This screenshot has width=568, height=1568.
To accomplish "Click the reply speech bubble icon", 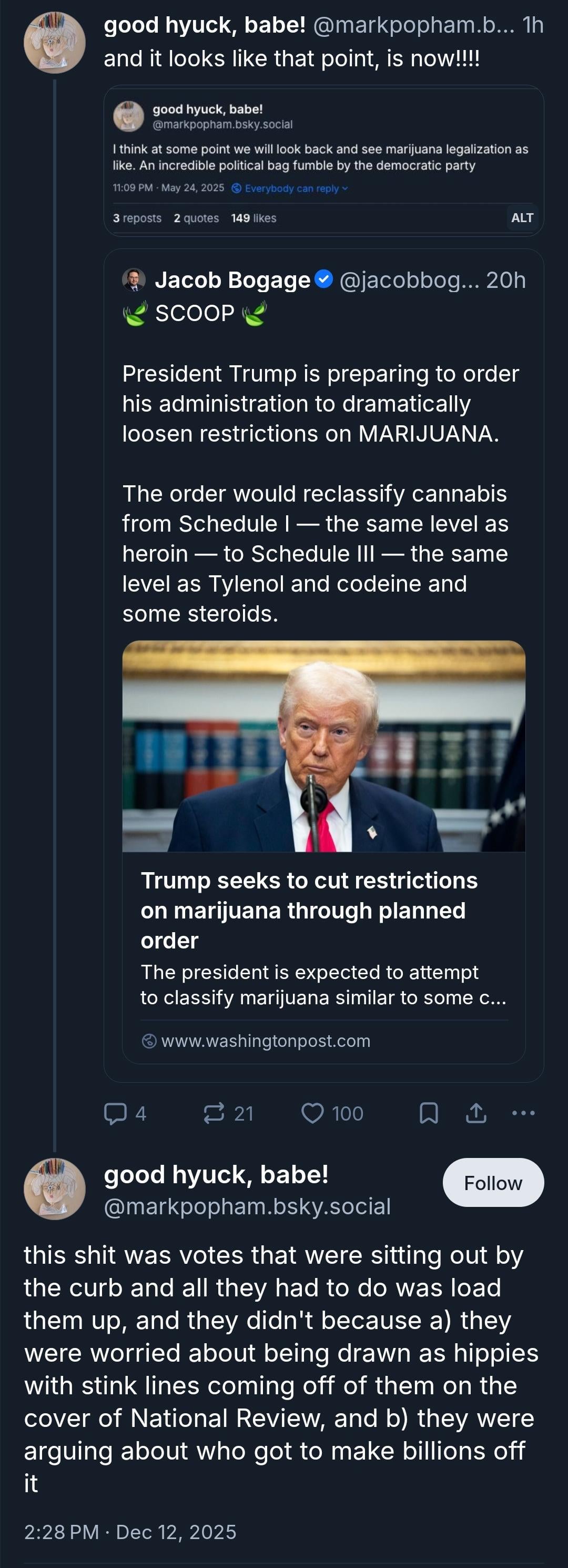I will point(116,1113).
